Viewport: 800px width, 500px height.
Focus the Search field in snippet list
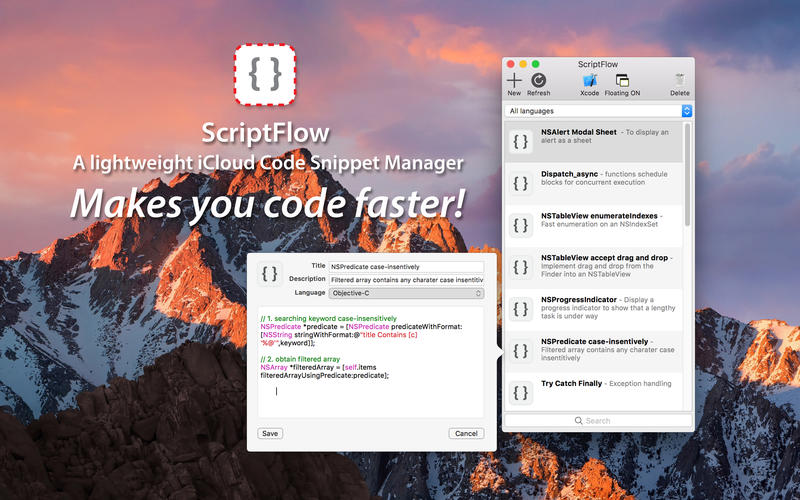[598, 421]
